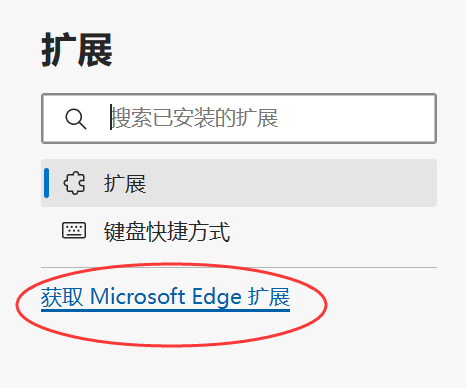Select the highlighted 扩展 row's empty area

tap(290, 183)
